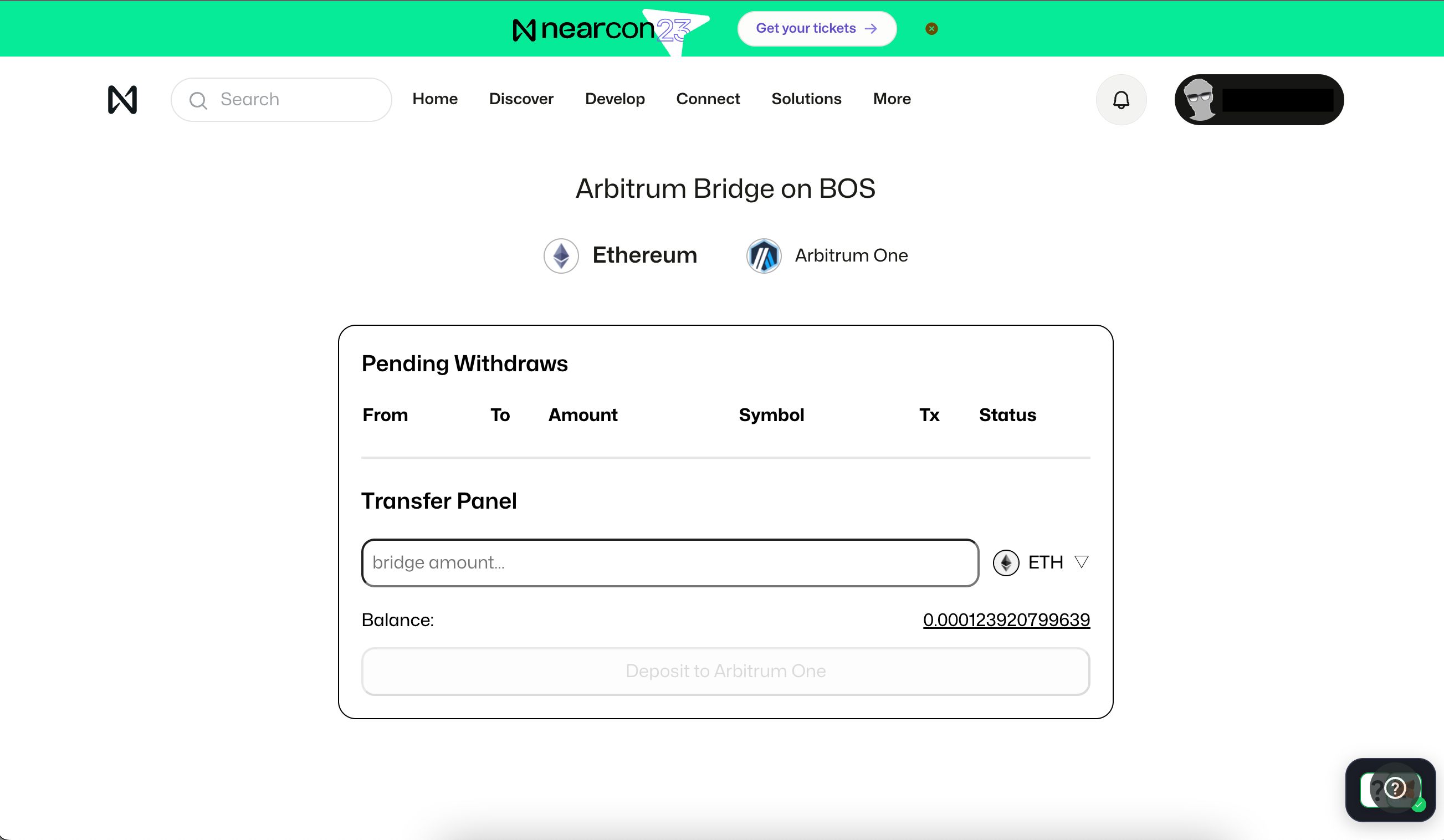Open the profile account menu
Viewport: 1444px width, 840px height.
(1259, 100)
